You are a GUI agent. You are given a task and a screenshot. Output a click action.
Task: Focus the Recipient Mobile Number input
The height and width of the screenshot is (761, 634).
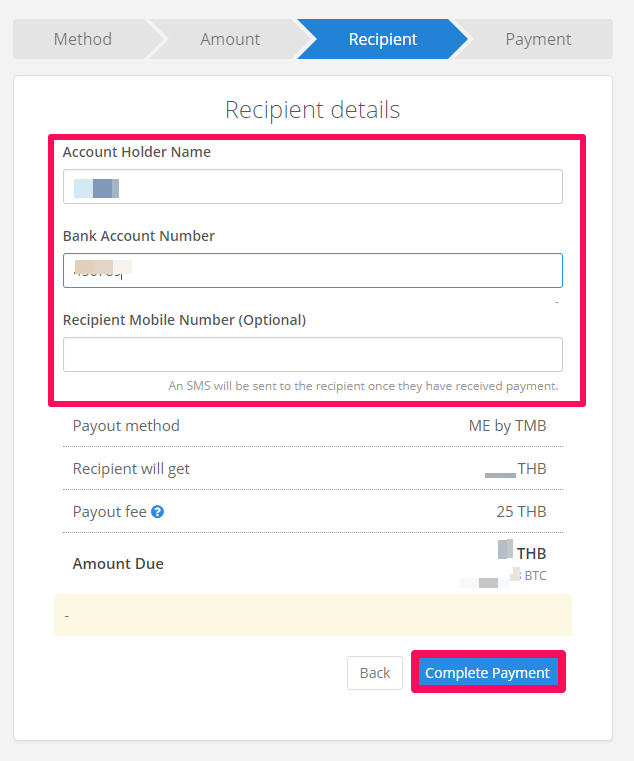pyautogui.click(x=313, y=354)
